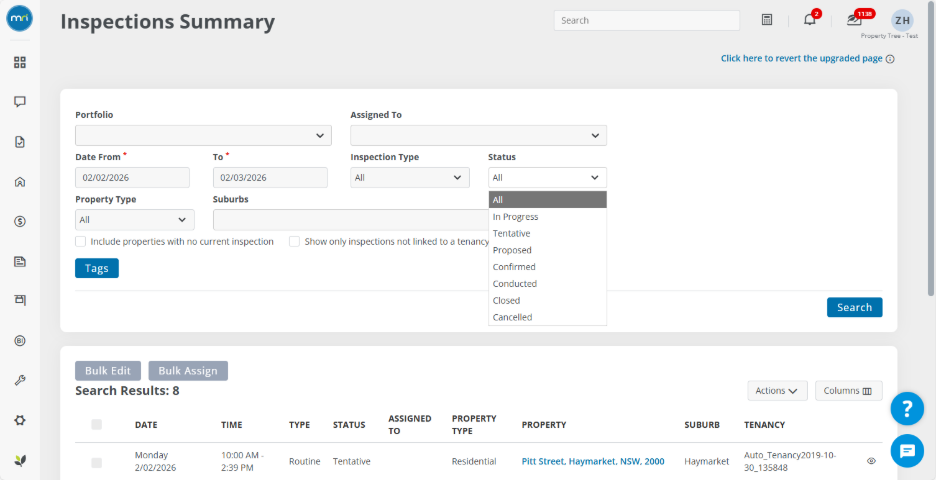Open the reports document sidebar icon
Image resolution: width=936 pixels, height=480 pixels.
20,261
